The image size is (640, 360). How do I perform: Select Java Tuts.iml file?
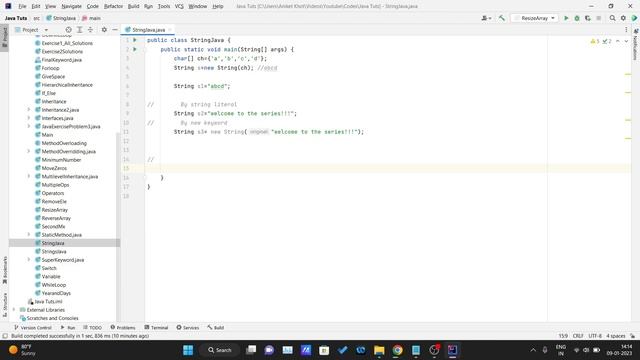pos(48,301)
